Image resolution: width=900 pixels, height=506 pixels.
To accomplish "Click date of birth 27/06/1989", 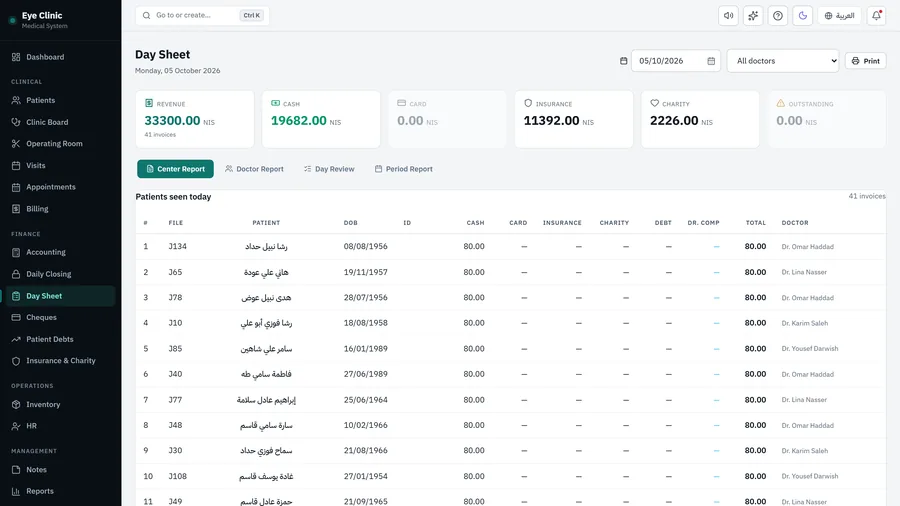I will pos(366,374).
